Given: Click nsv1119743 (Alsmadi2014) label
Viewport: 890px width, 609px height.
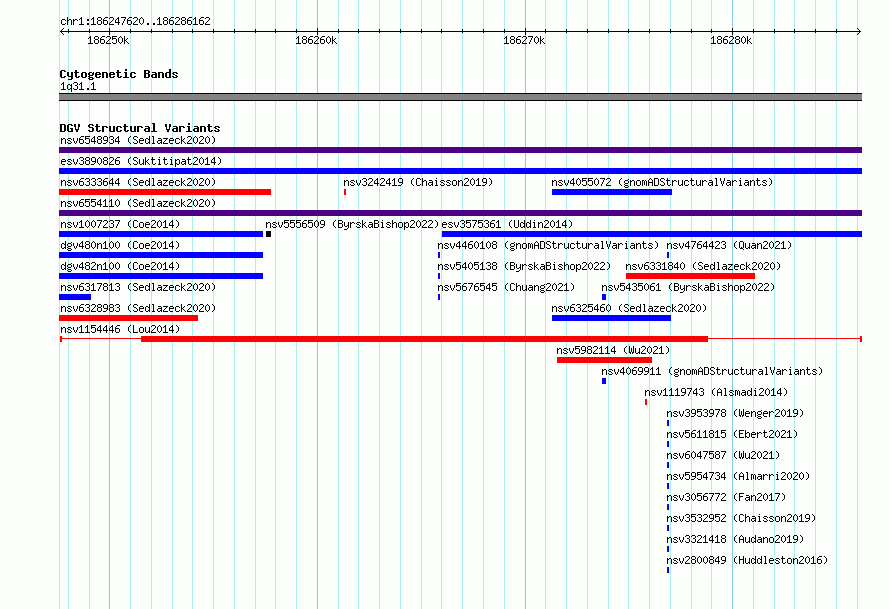Looking at the screenshot, I should click(716, 392).
